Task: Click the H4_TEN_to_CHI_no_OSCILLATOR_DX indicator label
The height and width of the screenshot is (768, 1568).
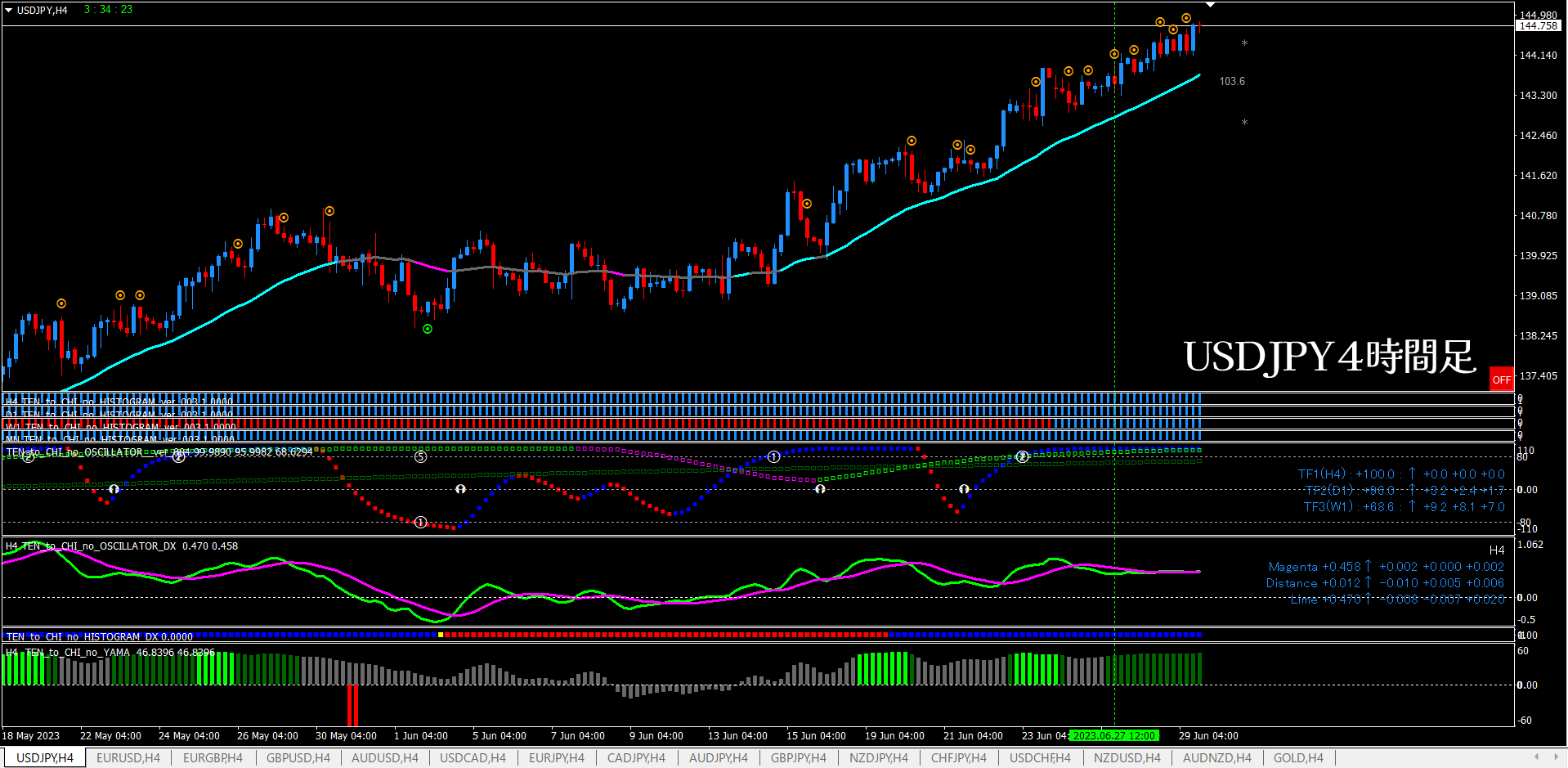Action: click(x=122, y=546)
